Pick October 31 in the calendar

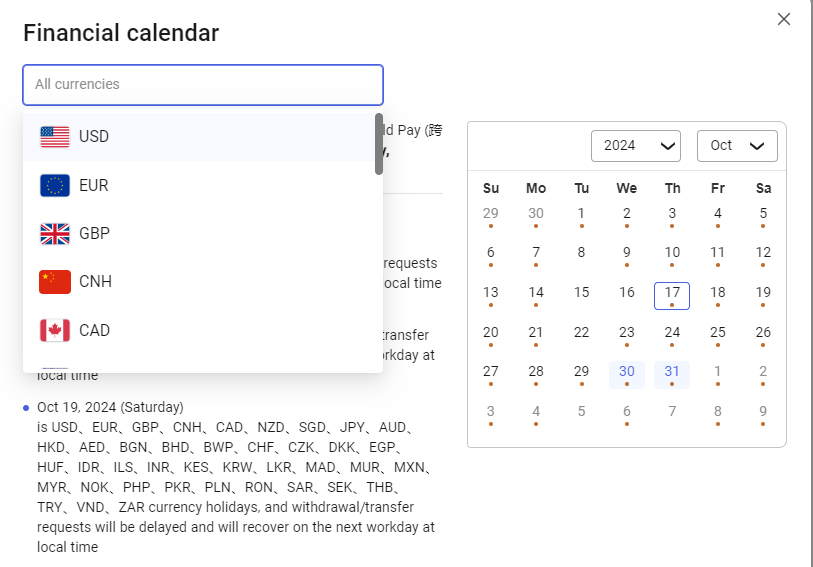click(x=672, y=373)
